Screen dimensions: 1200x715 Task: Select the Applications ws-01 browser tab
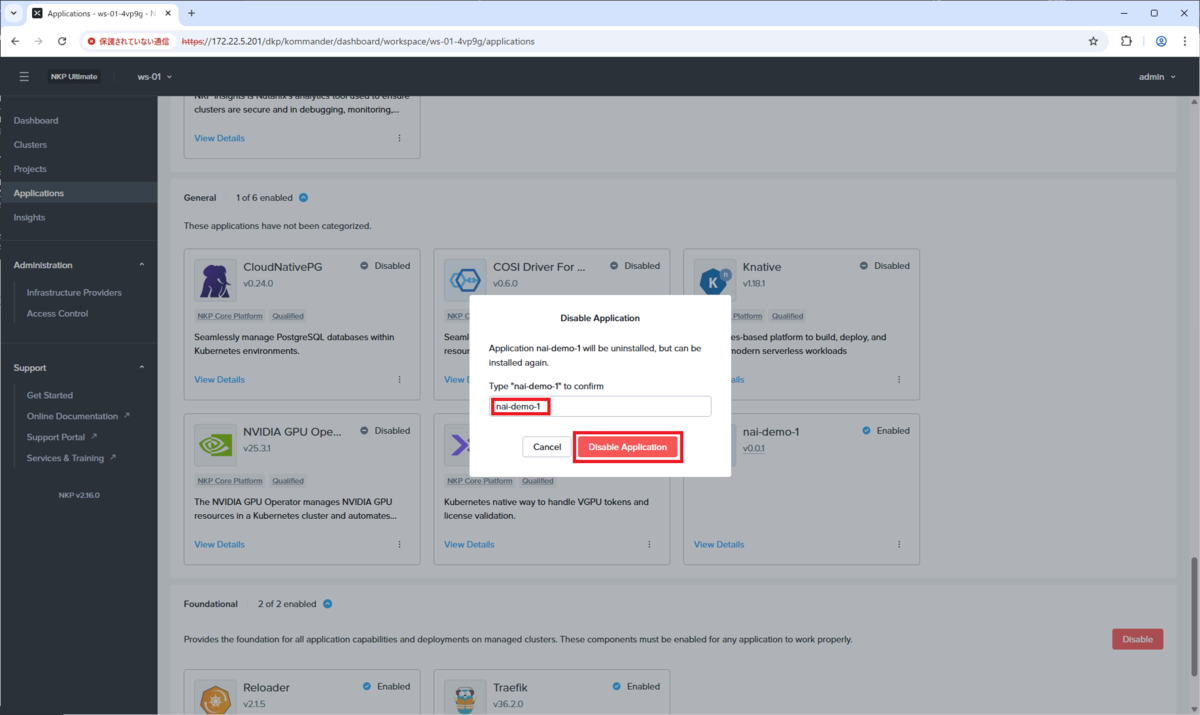coord(100,13)
